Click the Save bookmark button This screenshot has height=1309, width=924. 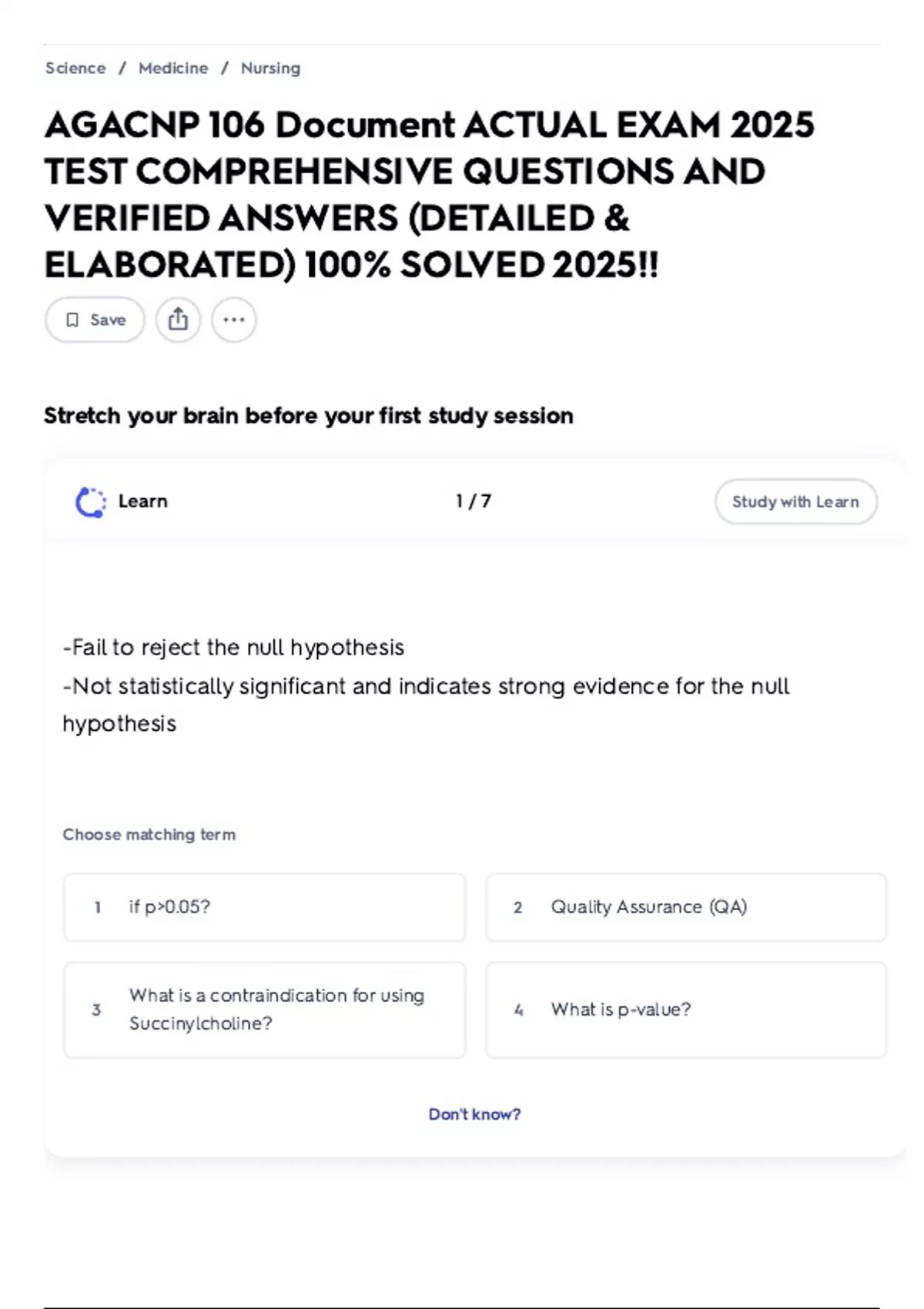95,320
